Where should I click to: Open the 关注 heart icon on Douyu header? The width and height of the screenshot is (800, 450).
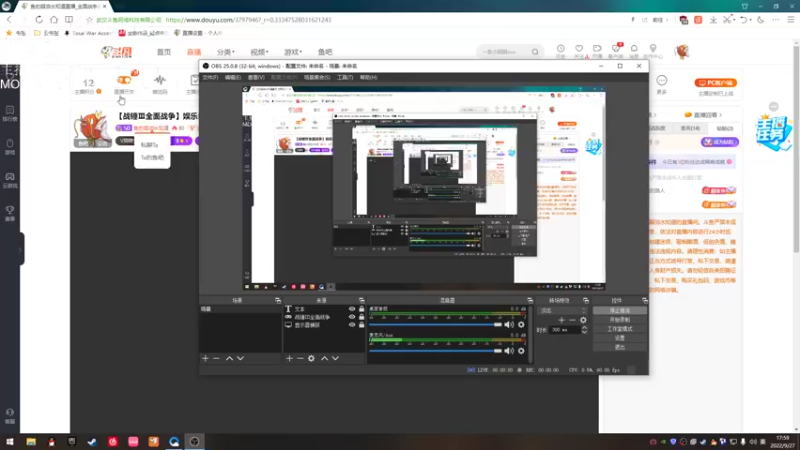pos(579,49)
